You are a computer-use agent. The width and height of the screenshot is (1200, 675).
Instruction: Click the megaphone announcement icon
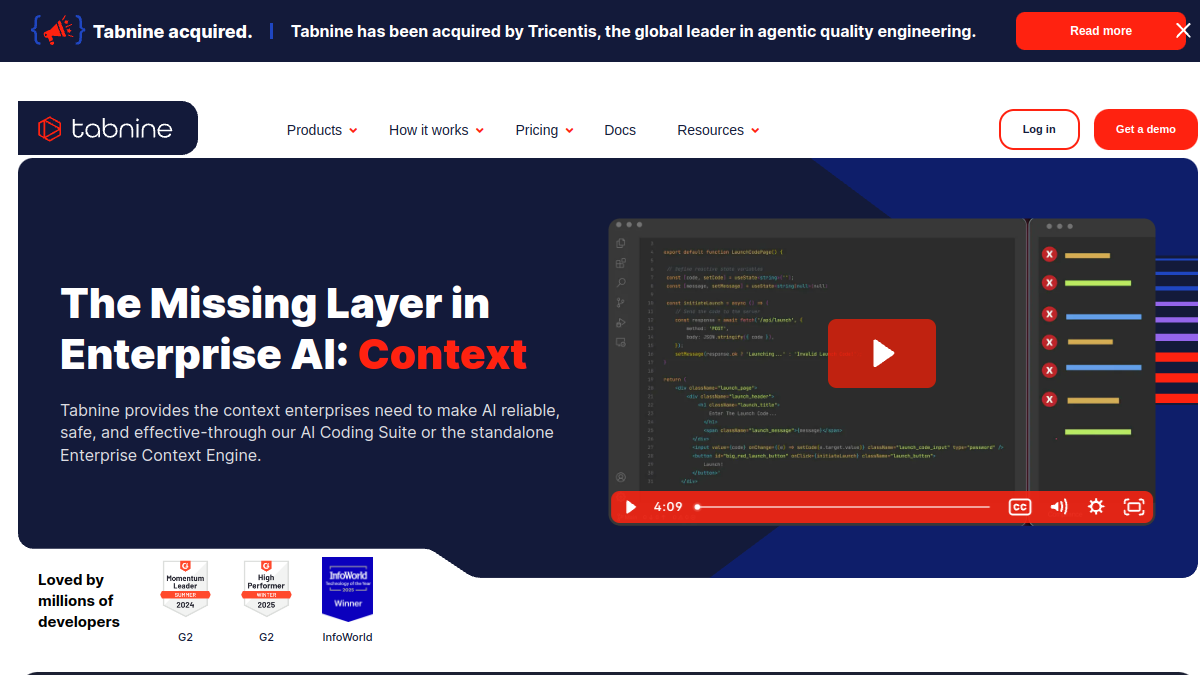(x=57, y=31)
